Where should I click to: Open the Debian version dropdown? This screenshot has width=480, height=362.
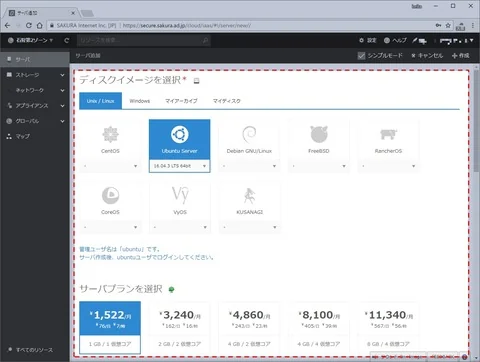pos(249,166)
